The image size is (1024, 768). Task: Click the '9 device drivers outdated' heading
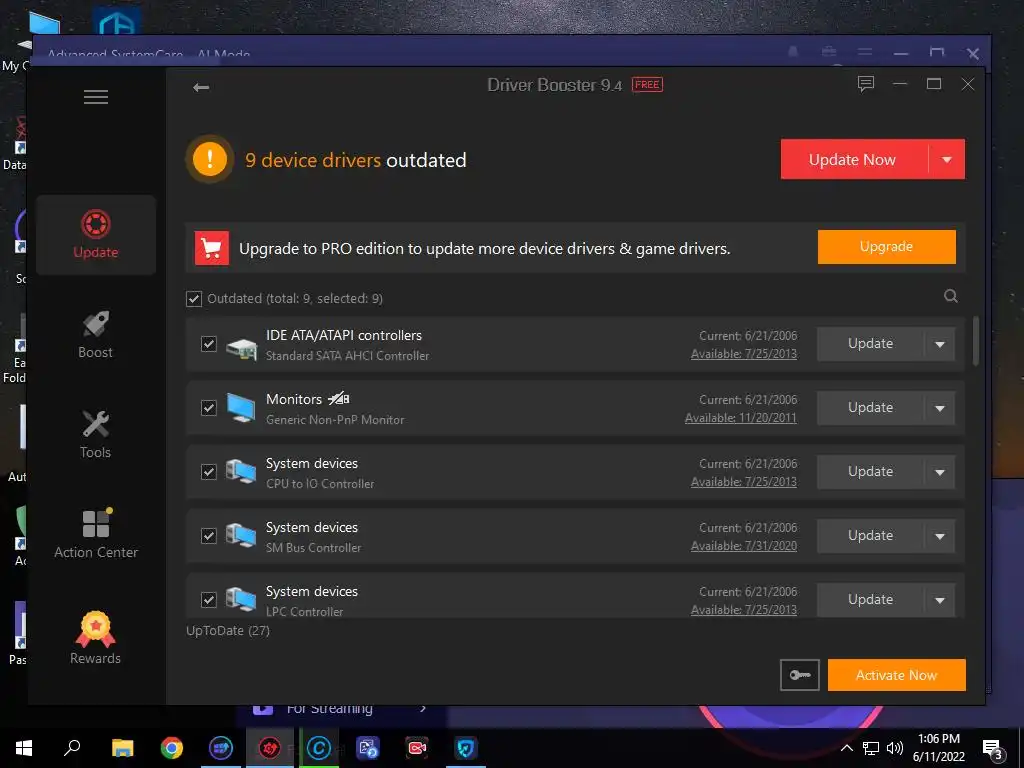point(355,160)
